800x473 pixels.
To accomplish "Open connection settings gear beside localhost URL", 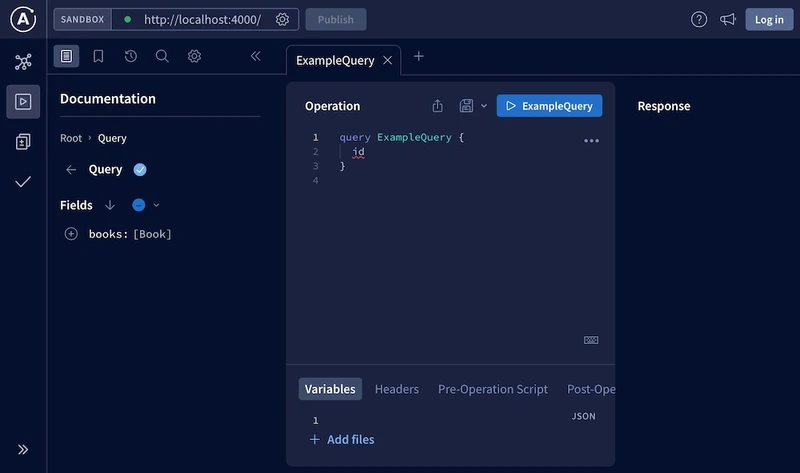I will tap(282, 20).
